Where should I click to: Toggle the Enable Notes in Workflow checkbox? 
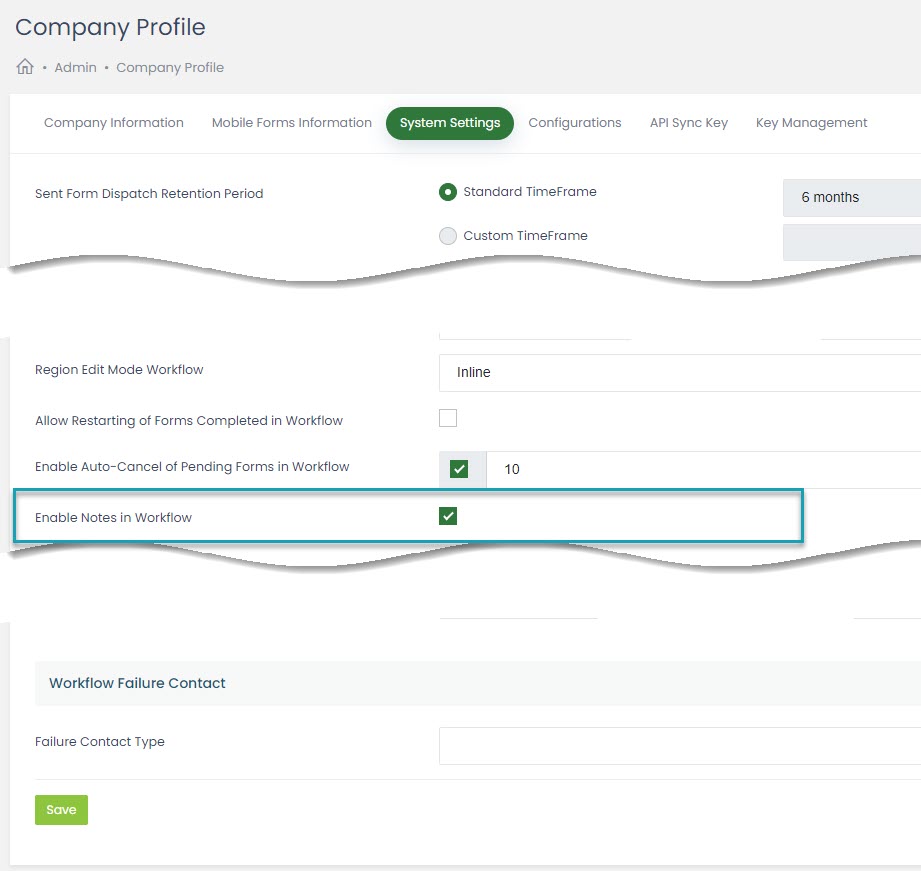point(448,516)
